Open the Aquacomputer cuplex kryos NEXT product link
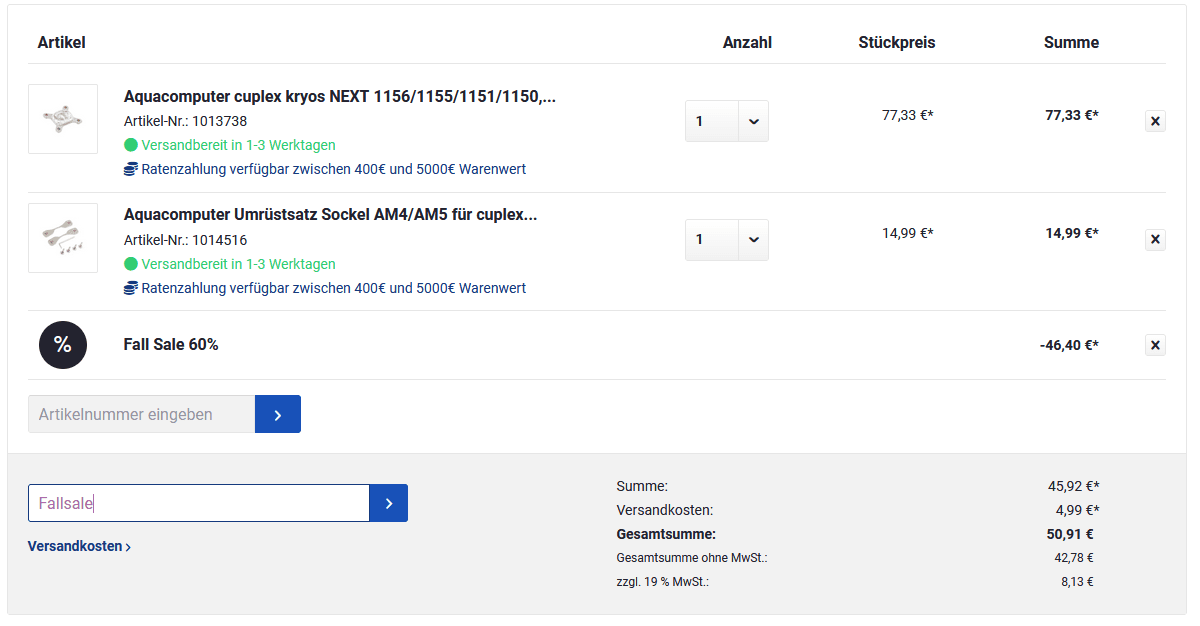 (340, 97)
